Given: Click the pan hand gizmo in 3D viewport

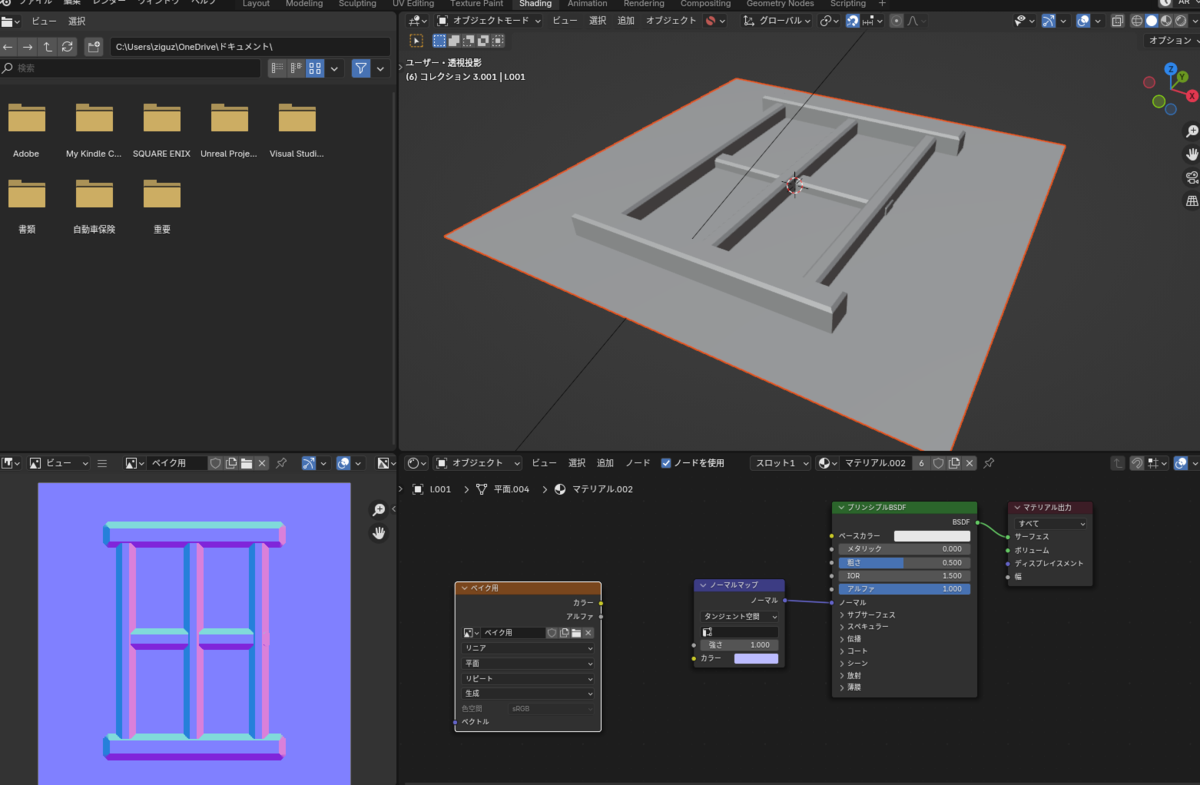Looking at the screenshot, I should click(1192, 154).
